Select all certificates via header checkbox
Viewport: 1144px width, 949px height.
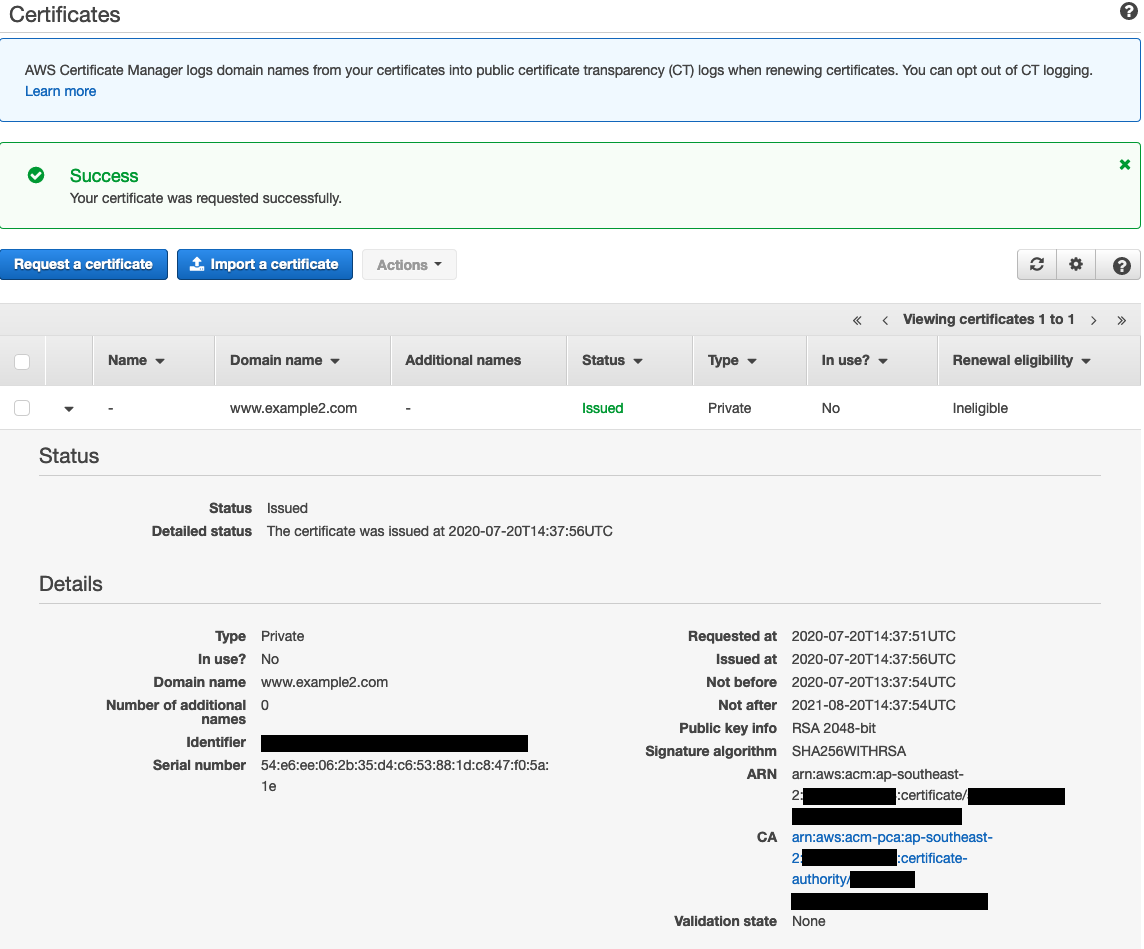(22, 360)
